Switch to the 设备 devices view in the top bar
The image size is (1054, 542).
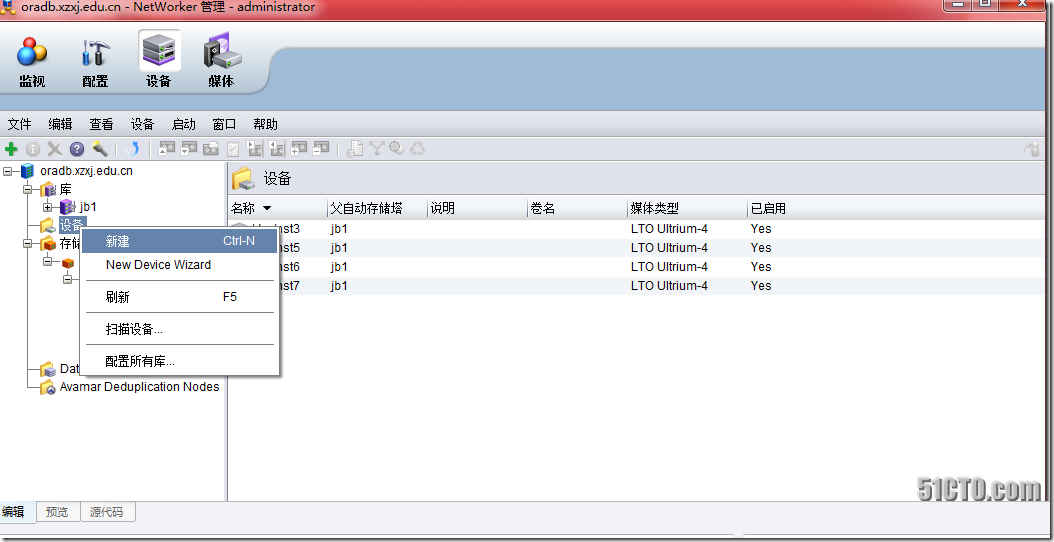159,61
